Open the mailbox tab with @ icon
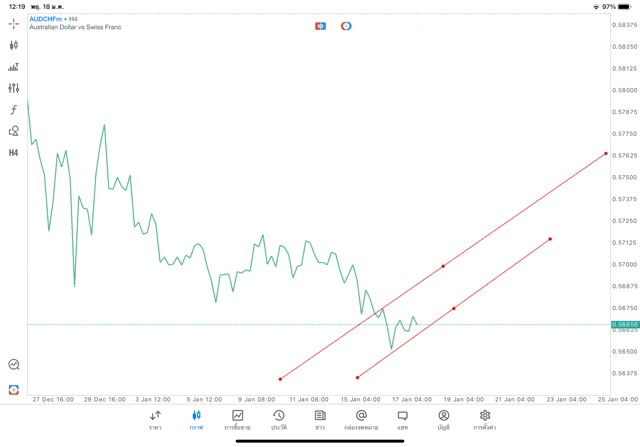 361,420
